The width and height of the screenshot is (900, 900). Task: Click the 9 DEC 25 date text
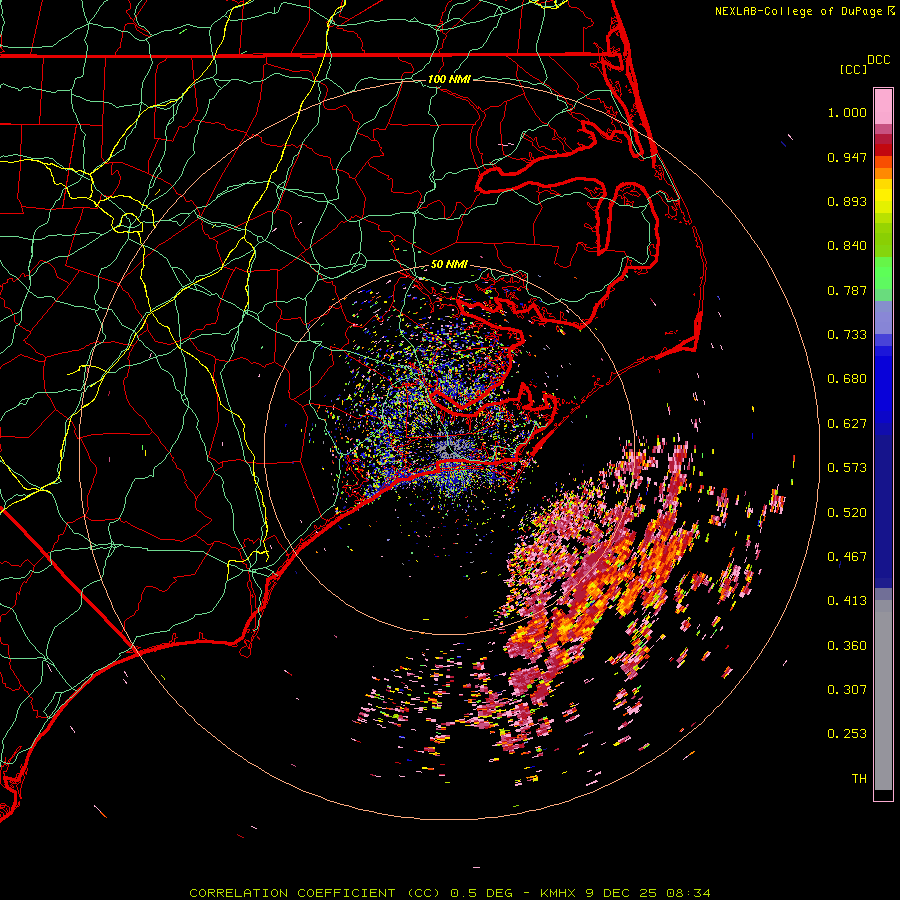[621, 893]
